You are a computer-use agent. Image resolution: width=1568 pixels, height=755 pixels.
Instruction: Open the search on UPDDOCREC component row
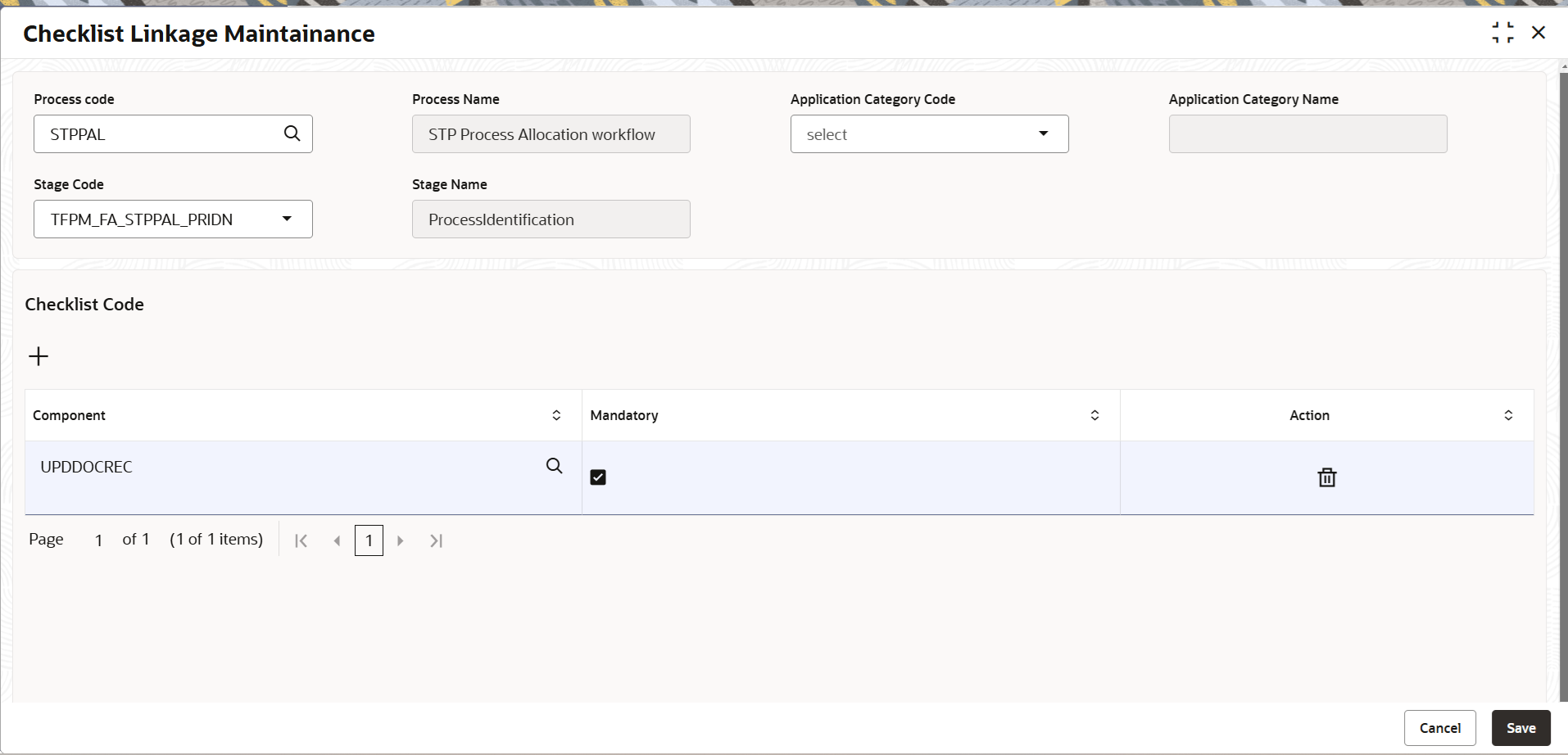click(x=555, y=465)
